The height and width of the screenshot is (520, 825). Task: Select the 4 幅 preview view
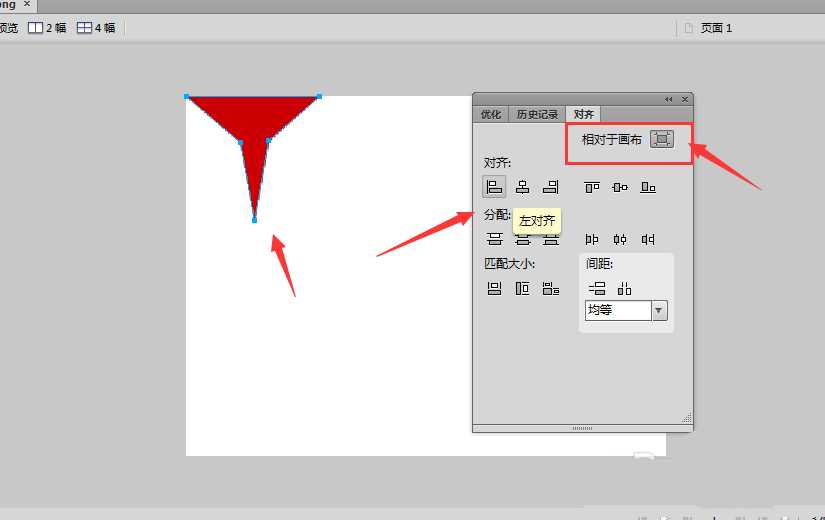coord(96,28)
